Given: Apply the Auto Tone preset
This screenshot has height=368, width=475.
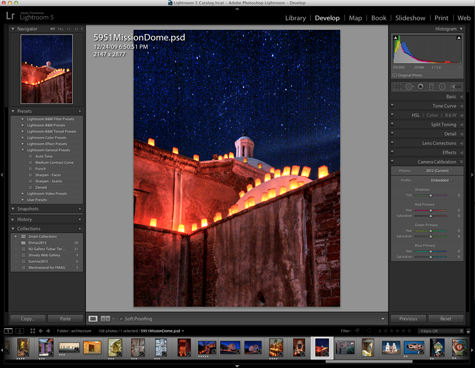Looking at the screenshot, I should tap(44, 156).
